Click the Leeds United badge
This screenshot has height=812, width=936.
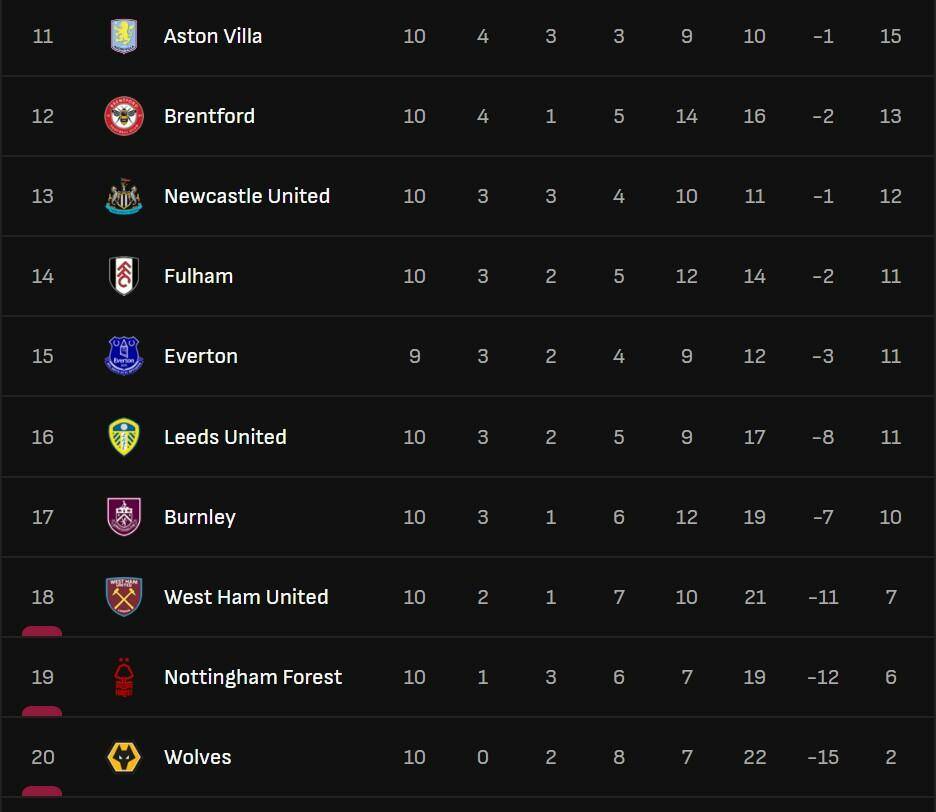click(124, 437)
